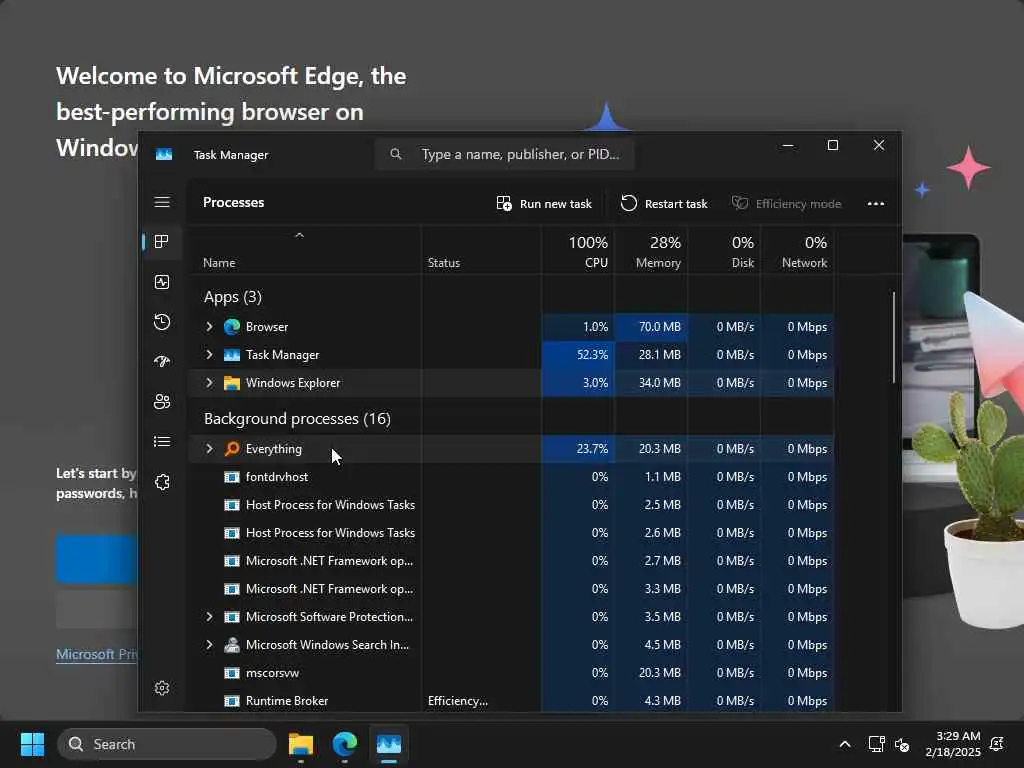Sort processes by CPU usage column
1024x768 pixels.
[578, 251]
